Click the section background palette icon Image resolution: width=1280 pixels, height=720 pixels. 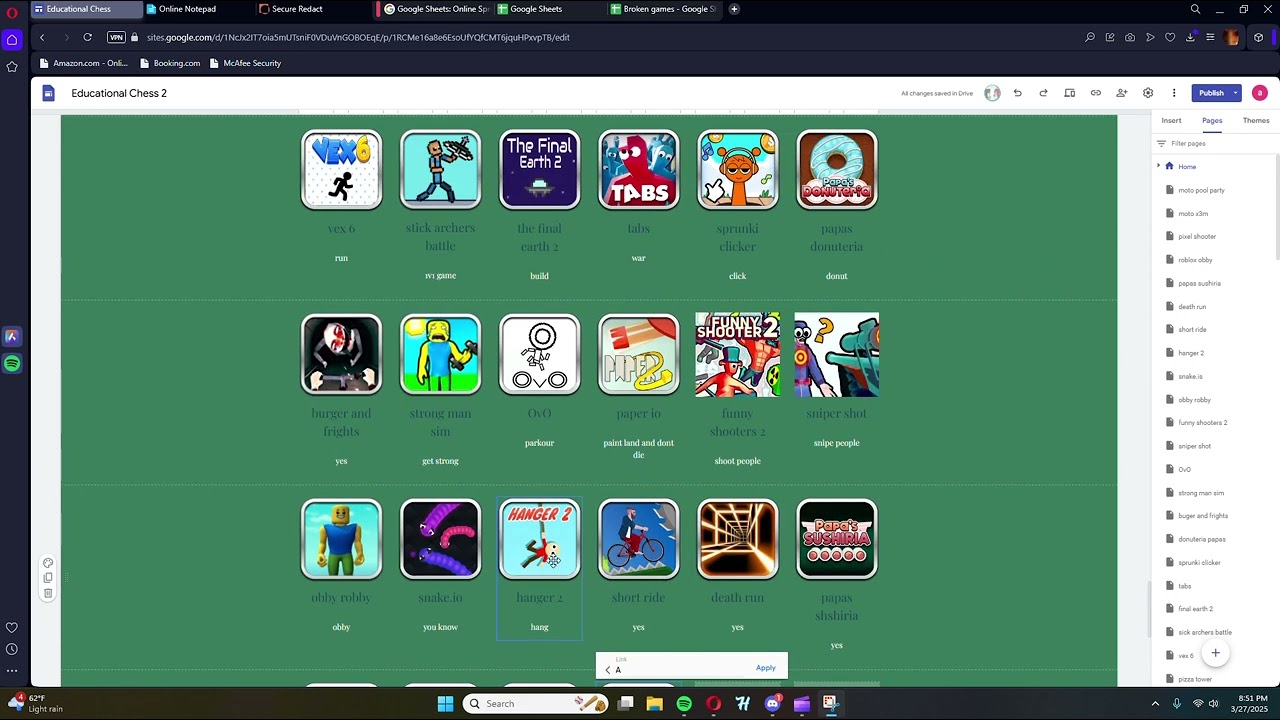(x=48, y=563)
